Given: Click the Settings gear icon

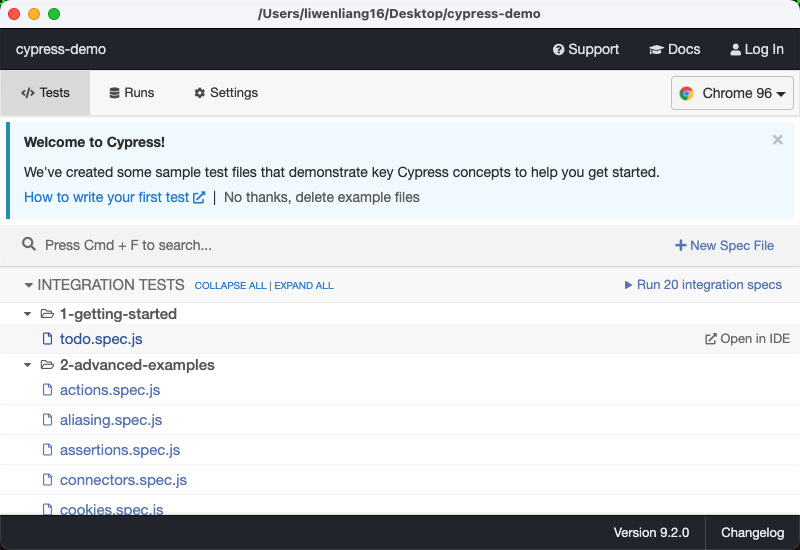Looking at the screenshot, I should [x=199, y=93].
